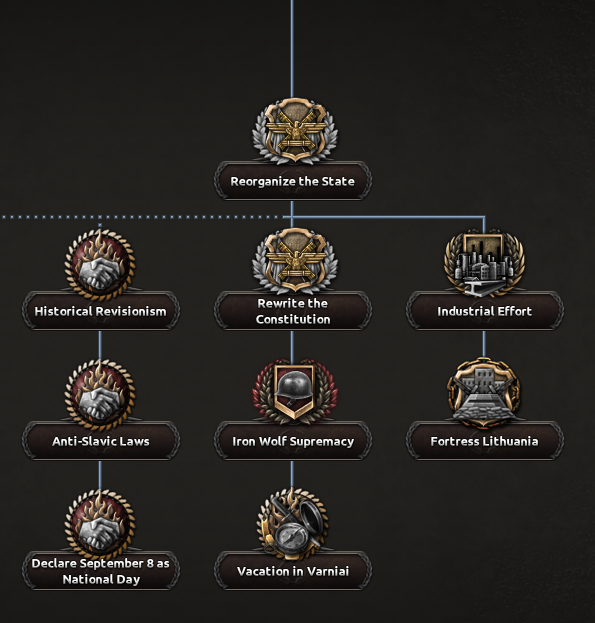Select the Anti-Slavic Laws focus label

coord(101,441)
